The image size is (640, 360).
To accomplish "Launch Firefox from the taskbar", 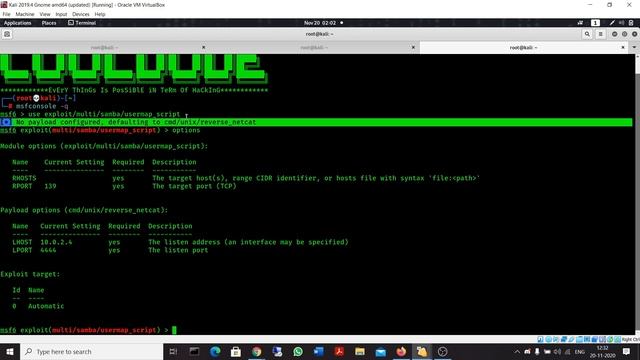I will click(x=401, y=351).
